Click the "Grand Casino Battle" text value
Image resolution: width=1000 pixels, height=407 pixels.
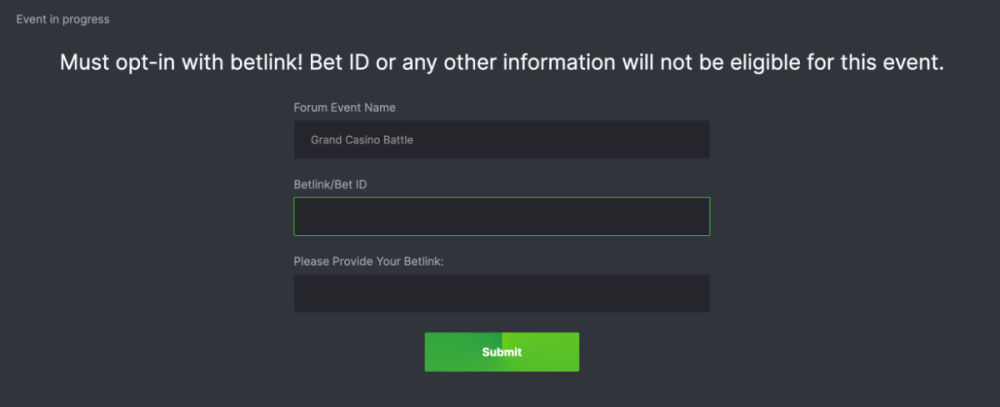coord(362,140)
